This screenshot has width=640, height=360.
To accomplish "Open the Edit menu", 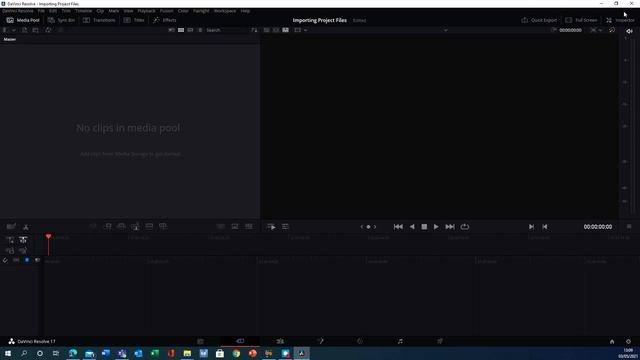I will coord(53,11).
